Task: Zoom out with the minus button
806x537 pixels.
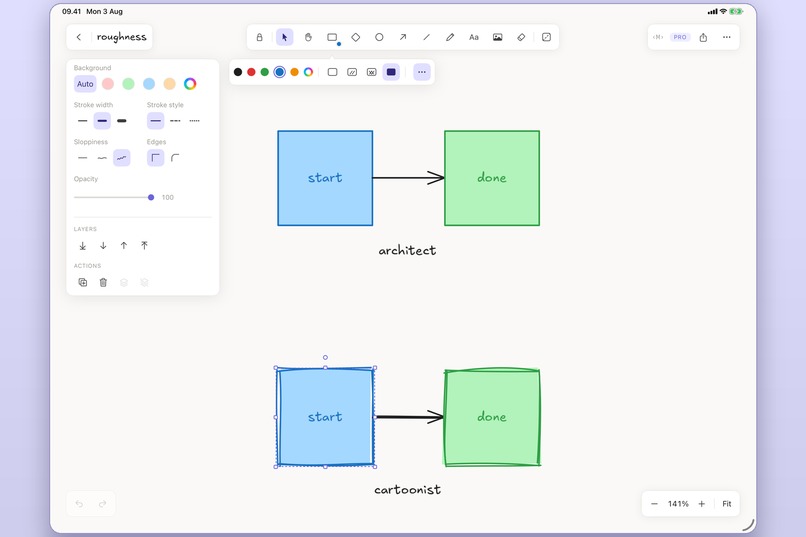Action: [x=654, y=504]
